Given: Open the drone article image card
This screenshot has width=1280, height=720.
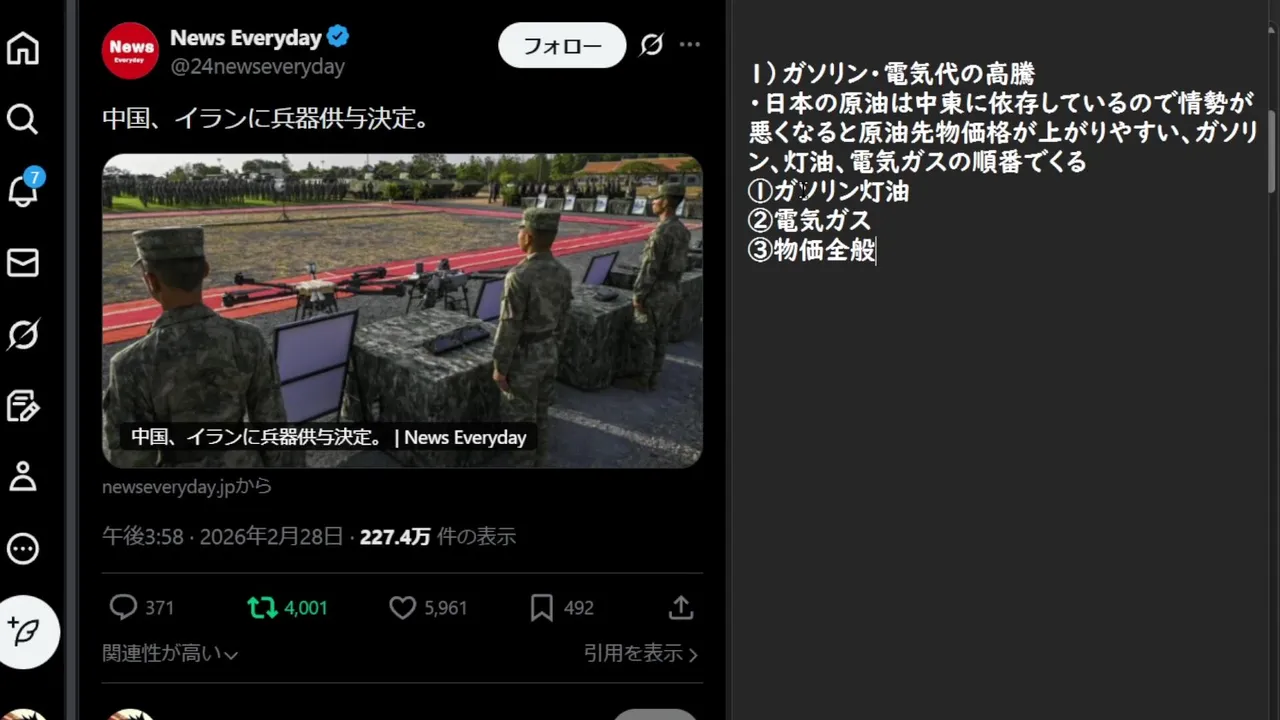Looking at the screenshot, I should click(402, 311).
